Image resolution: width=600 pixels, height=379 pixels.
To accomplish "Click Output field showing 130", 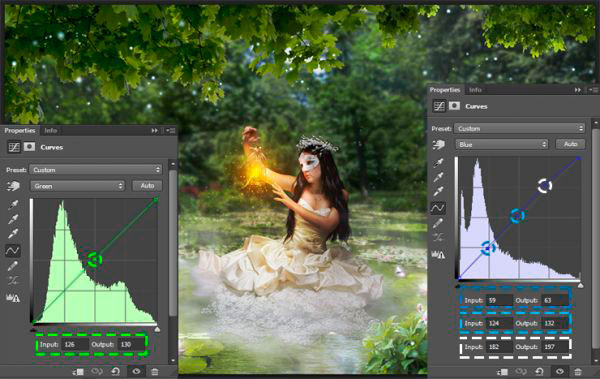I will coord(131,345).
